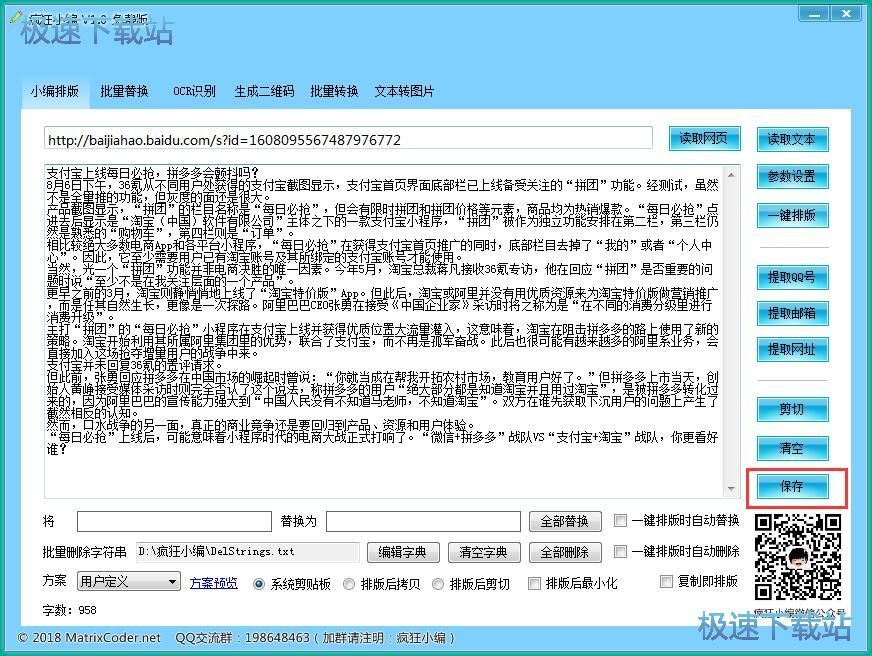Switch to the 小编排版 tab
Screen dimensions: 872x656
point(54,91)
